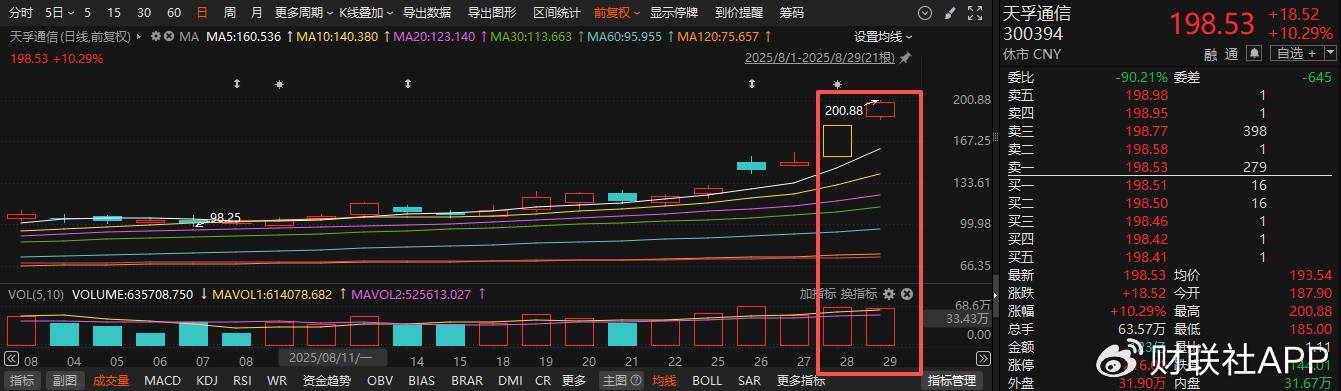
Task: Expand K线叠加 overlay dropdown
Action: pyautogui.click(x=366, y=13)
